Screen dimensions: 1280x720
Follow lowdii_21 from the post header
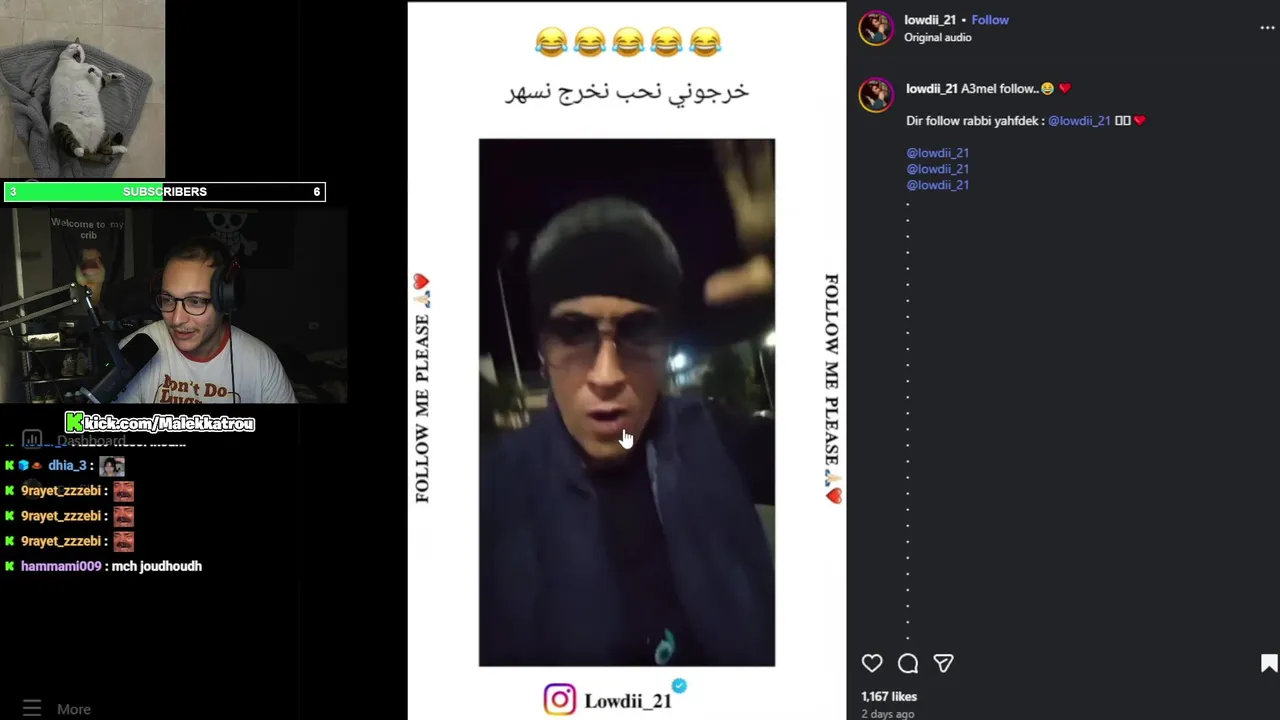coord(990,20)
